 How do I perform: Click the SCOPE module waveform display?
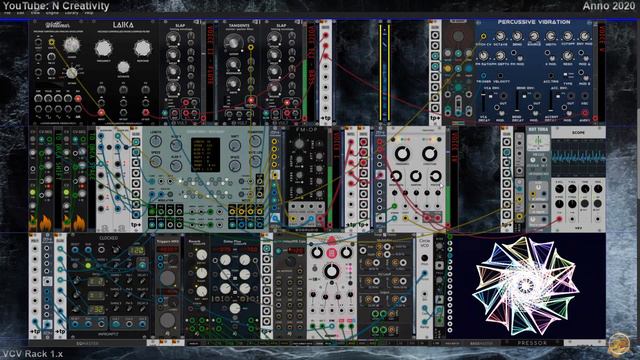point(578,158)
